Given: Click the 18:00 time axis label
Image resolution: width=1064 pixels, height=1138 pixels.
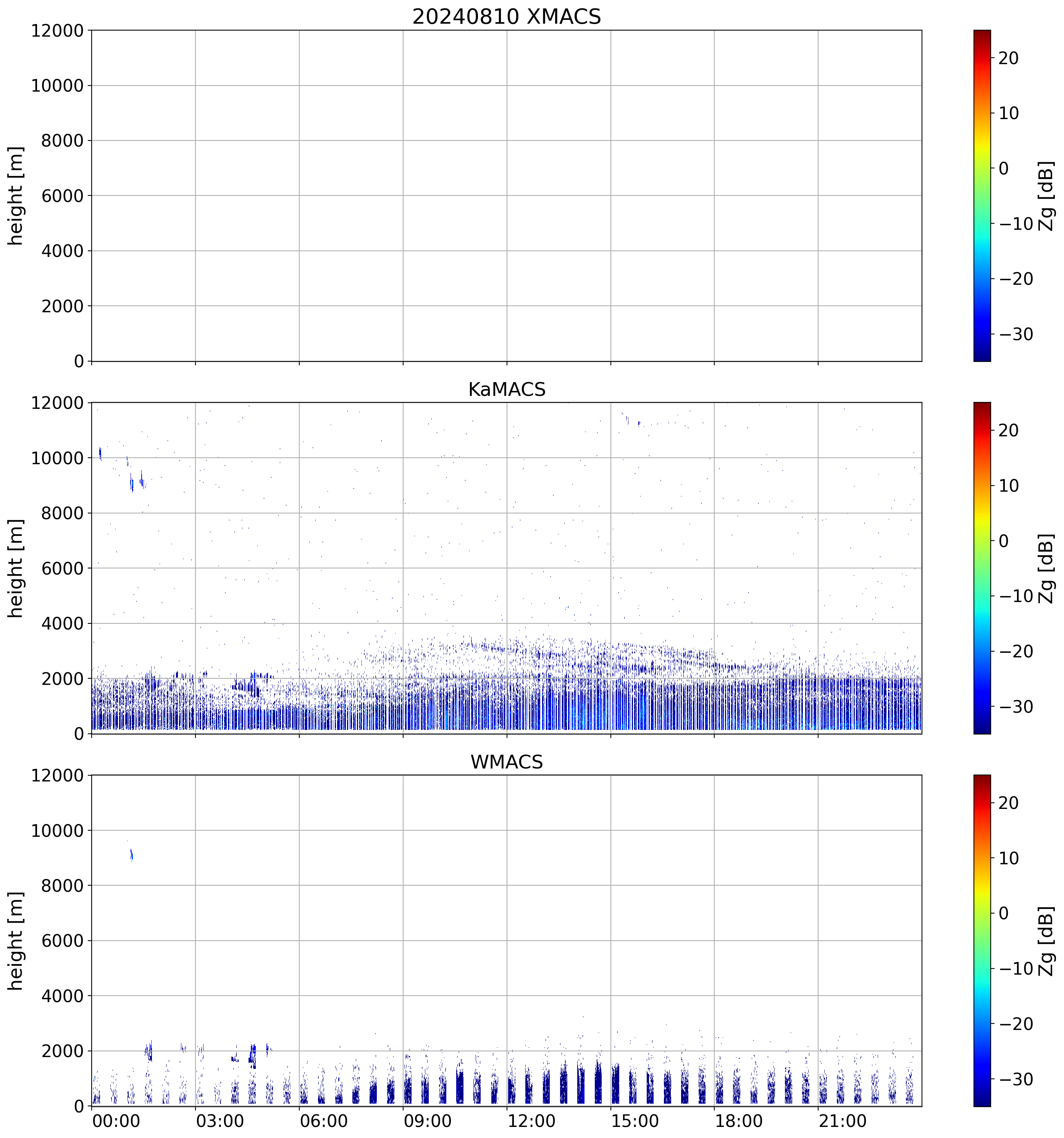Looking at the screenshot, I should coord(738,1120).
